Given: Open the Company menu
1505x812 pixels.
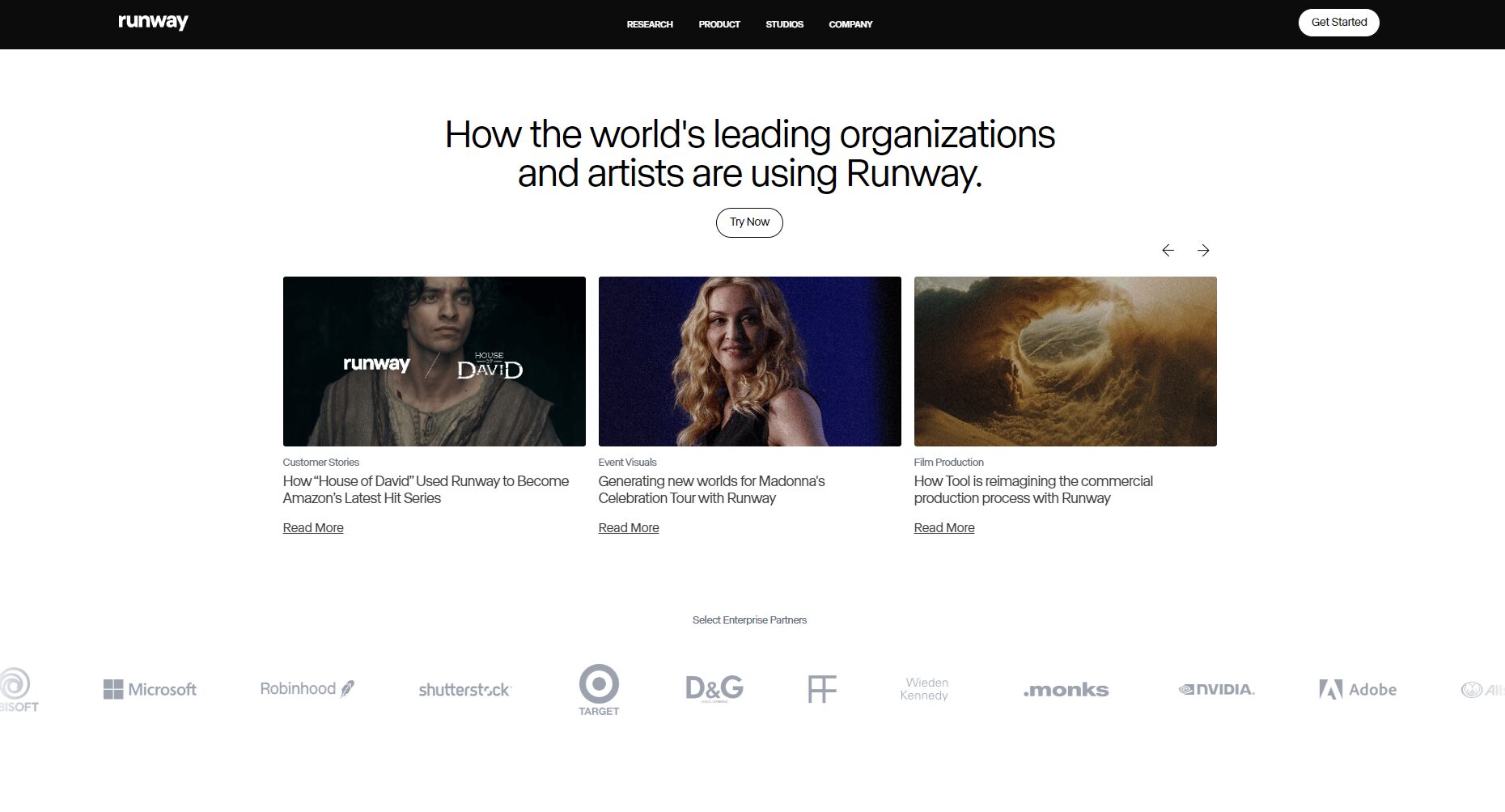Looking at the screenshot, I should pyautogui.click(x=850, y=24).
